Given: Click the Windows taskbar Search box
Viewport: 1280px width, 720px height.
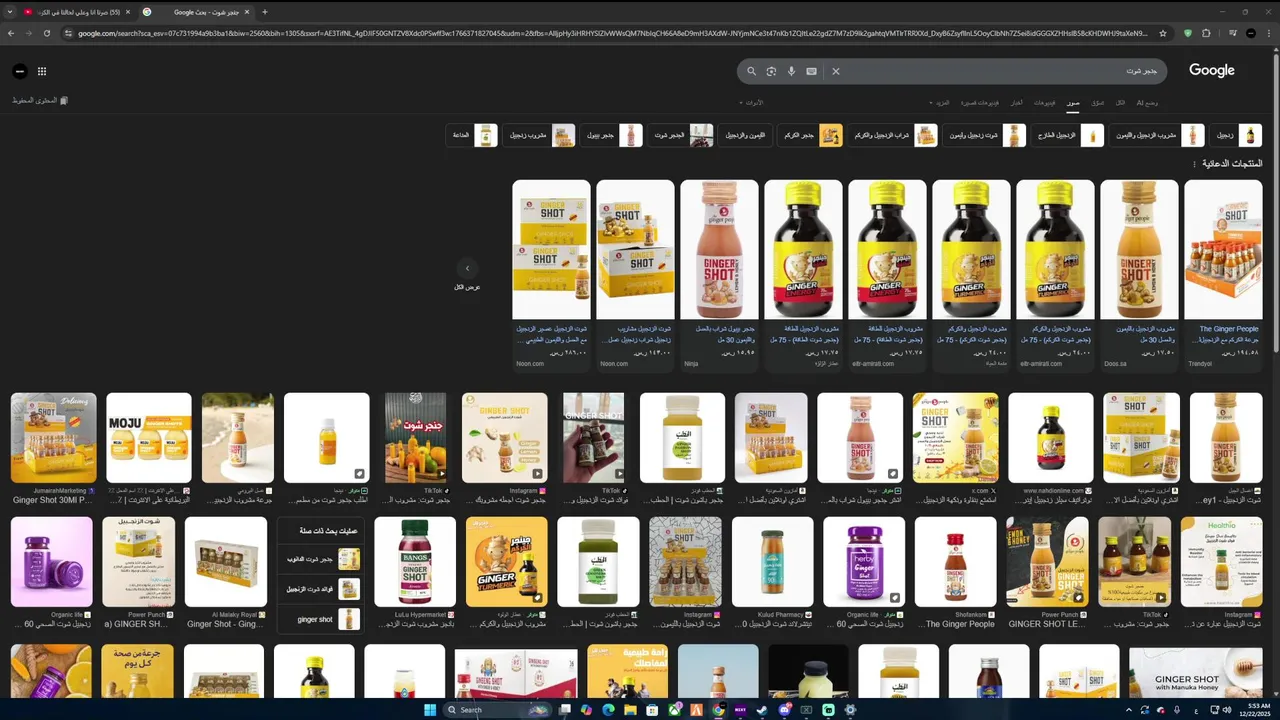Looking at the screenshot, I should [498, 710].
